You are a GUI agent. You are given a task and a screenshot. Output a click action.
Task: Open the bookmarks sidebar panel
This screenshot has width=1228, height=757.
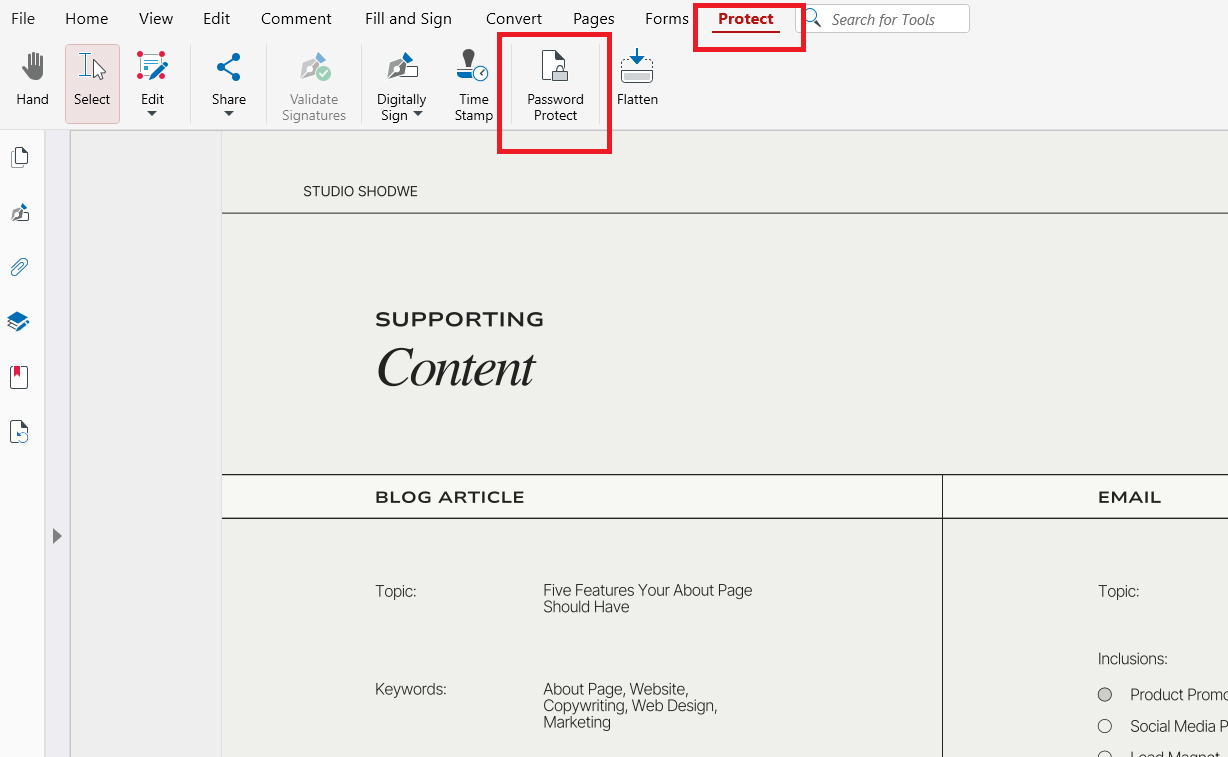point(19,377)
